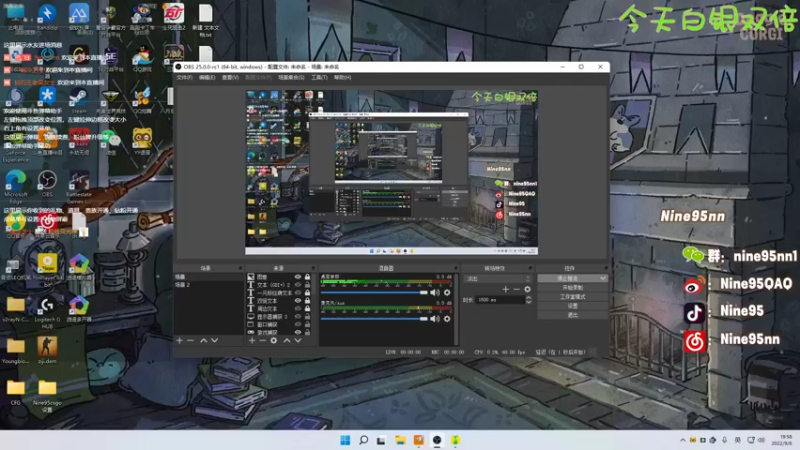Show hidden system tray icons chevron
The height and width of the screenshot is (450, 800).
point(683,440)
